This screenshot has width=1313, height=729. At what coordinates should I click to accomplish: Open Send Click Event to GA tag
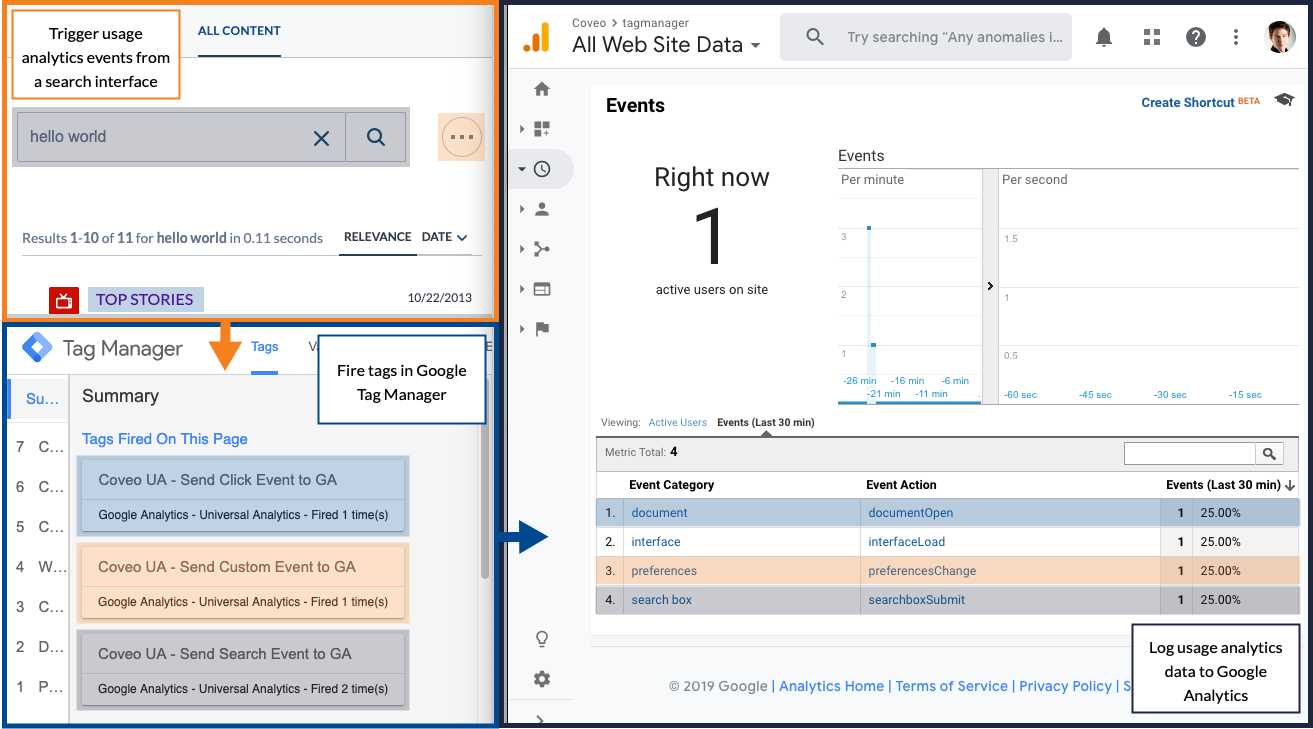[243, 496]
